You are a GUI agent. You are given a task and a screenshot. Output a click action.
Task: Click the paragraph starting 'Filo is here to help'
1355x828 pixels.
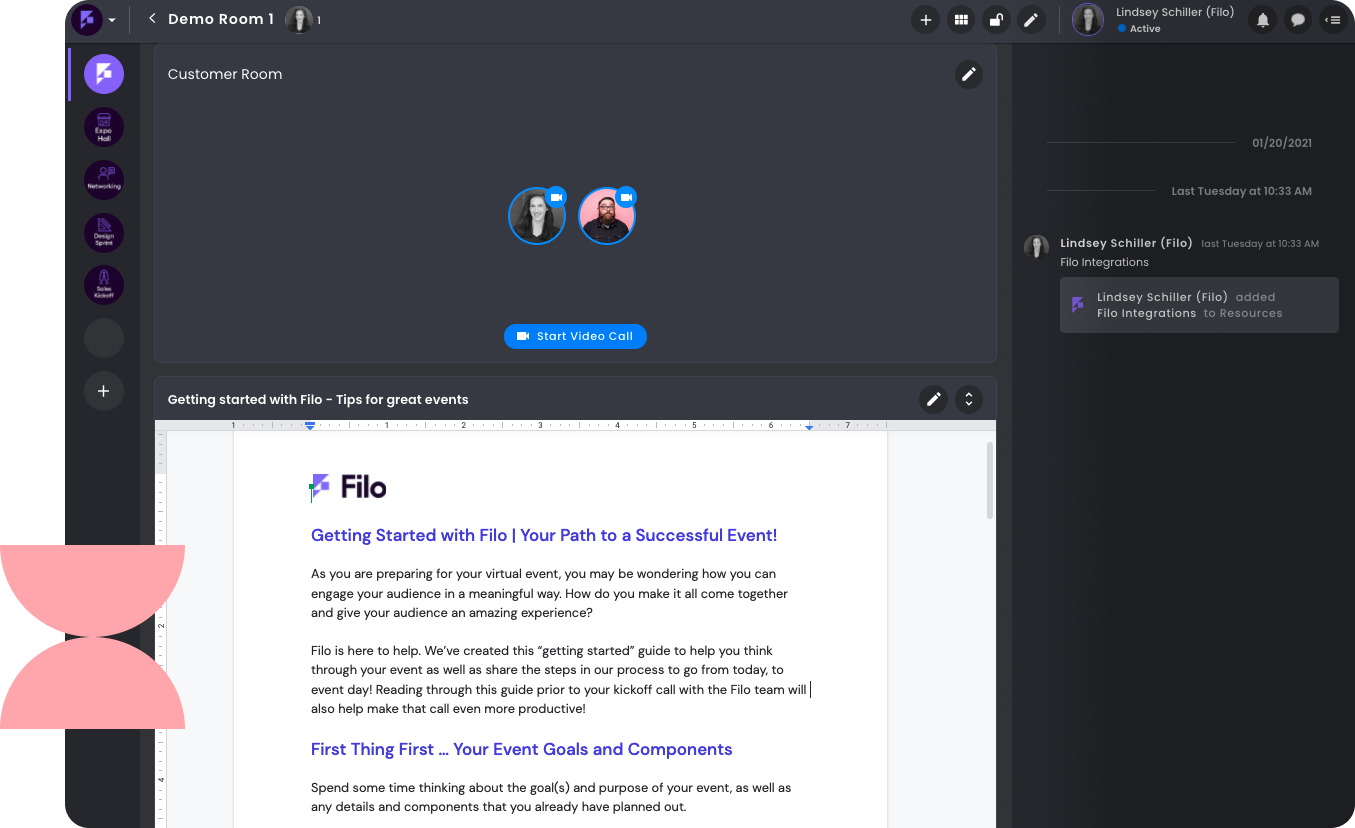(559, 680)
